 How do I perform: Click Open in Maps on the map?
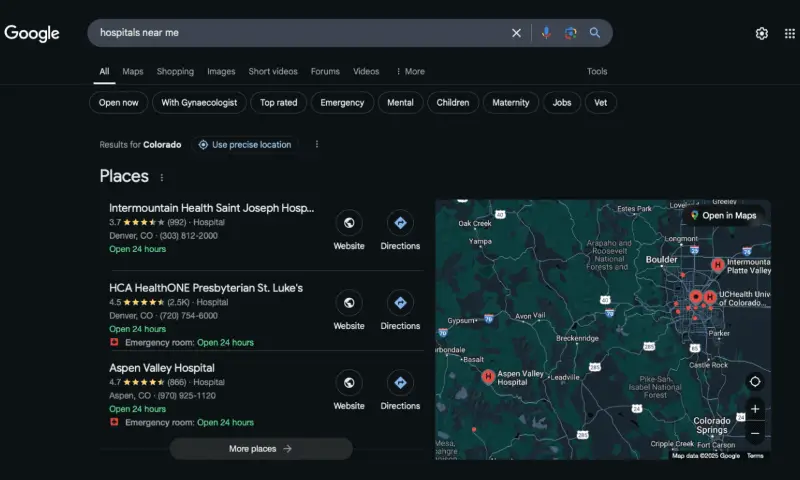(x=723, y=216)
